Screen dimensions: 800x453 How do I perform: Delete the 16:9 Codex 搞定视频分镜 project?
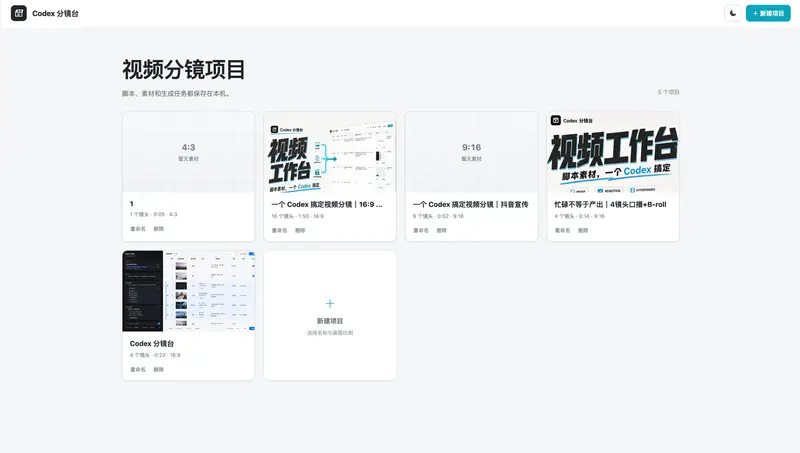(x=300, y=230)
